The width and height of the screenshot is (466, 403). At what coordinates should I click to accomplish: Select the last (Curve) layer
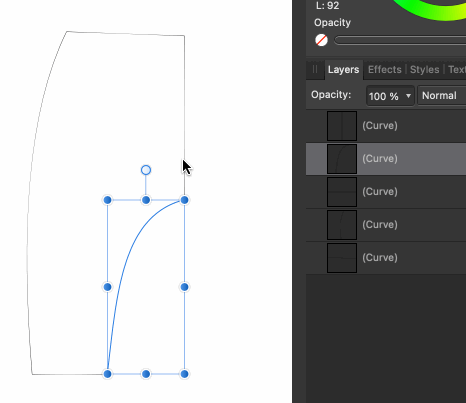pos(386,258)
